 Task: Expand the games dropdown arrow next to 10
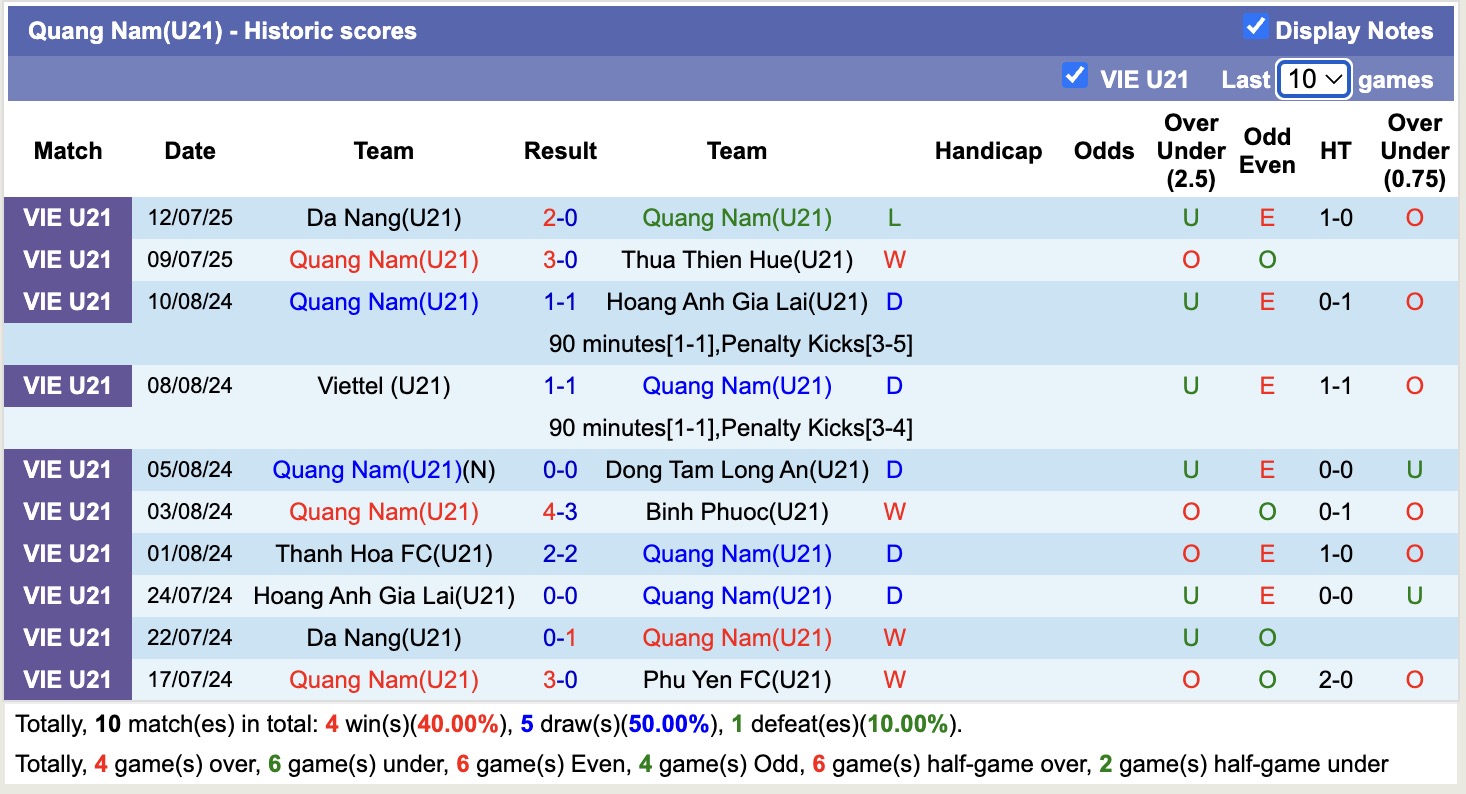(x=1336, y=78)
